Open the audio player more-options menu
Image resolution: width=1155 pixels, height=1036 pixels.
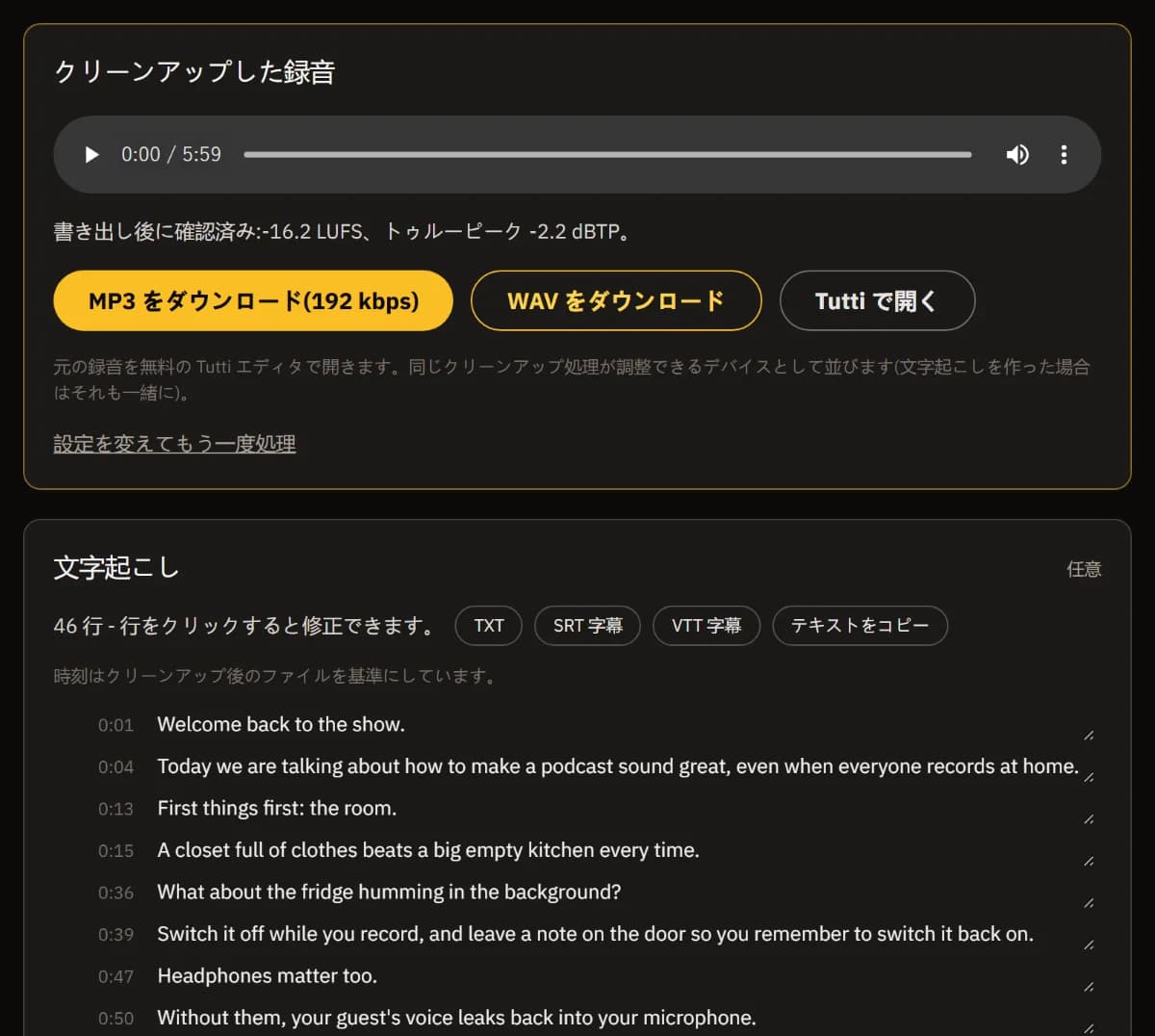click(x=1064, y=155)
